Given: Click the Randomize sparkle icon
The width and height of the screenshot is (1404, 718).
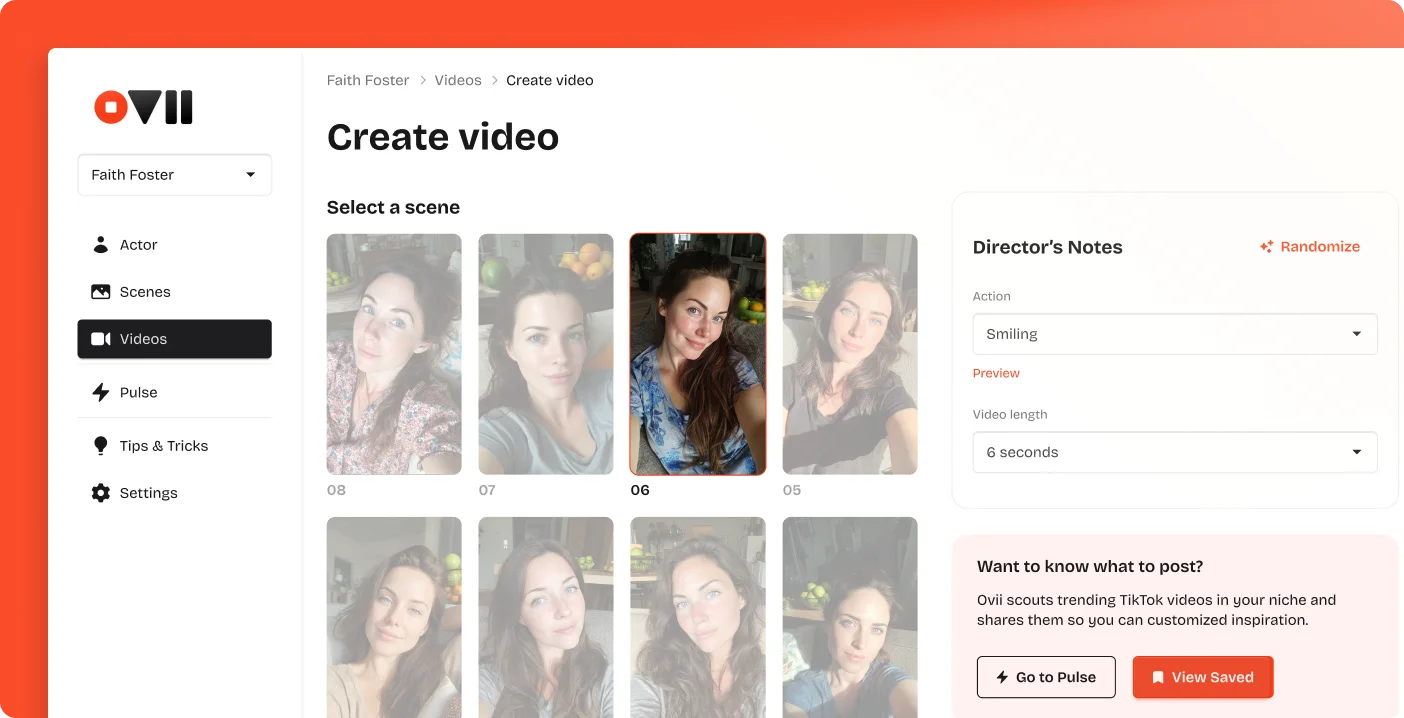Looking at the screenshot, I should point(1266,246).
